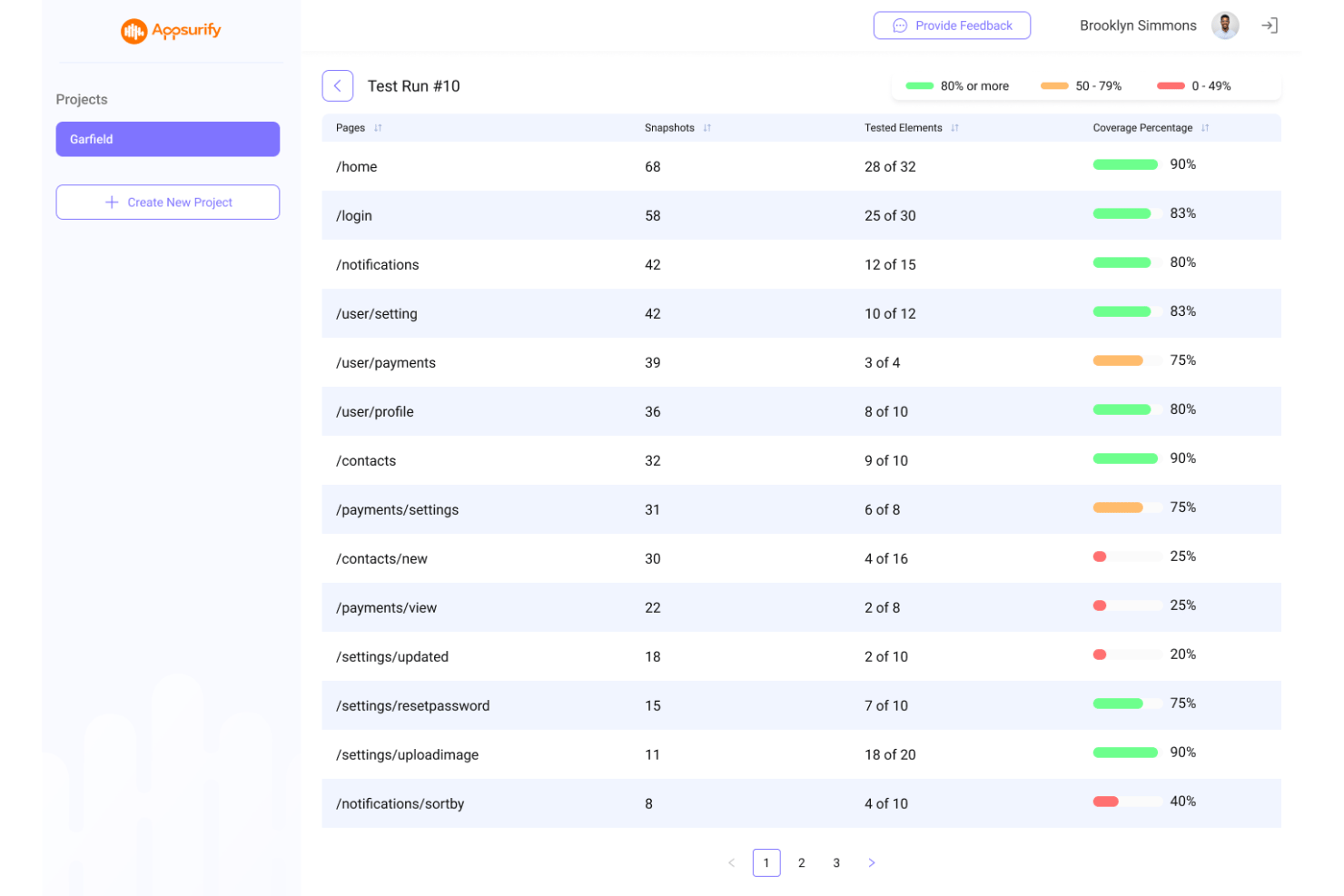1344x896 pixels.
Task: Open Brooklyn Simmons profile avatar
Action: pos(1225,25)
